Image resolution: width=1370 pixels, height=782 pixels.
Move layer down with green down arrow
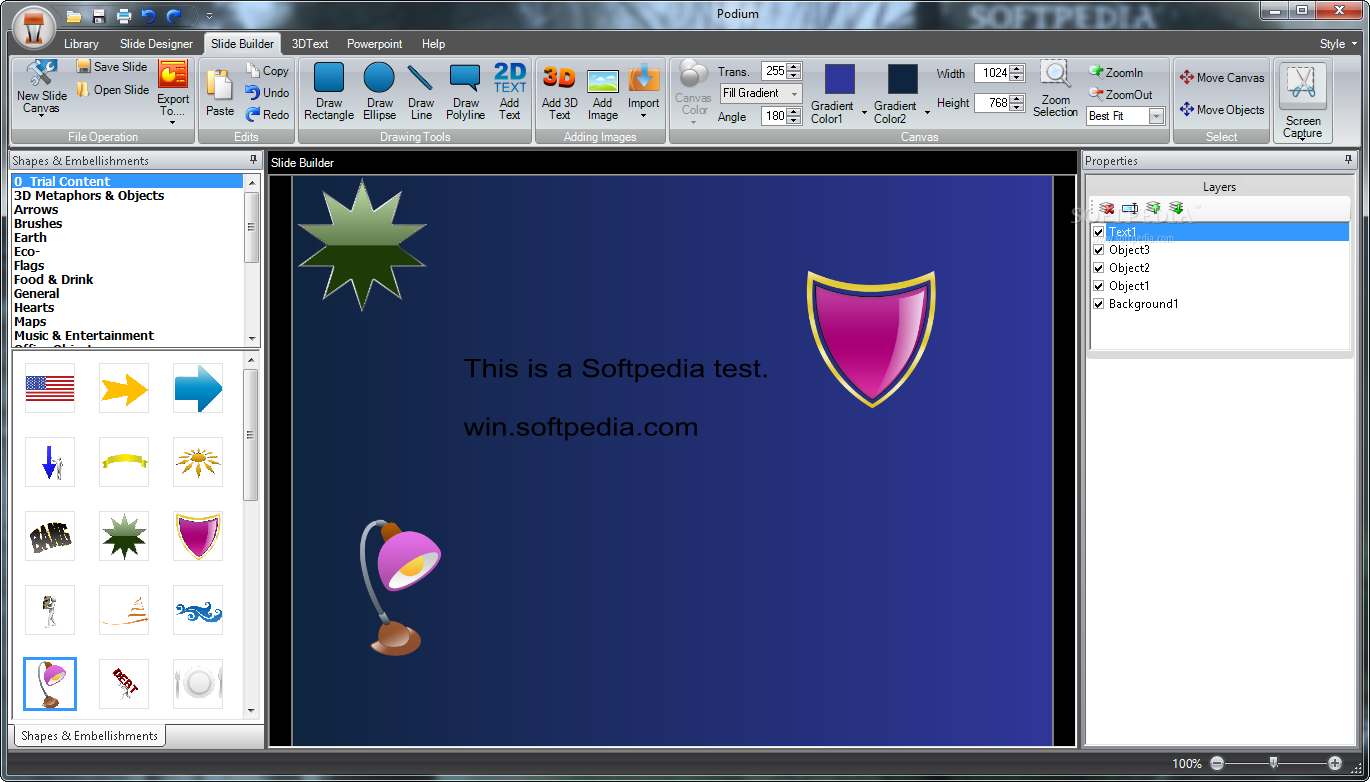click(1176, 208)
